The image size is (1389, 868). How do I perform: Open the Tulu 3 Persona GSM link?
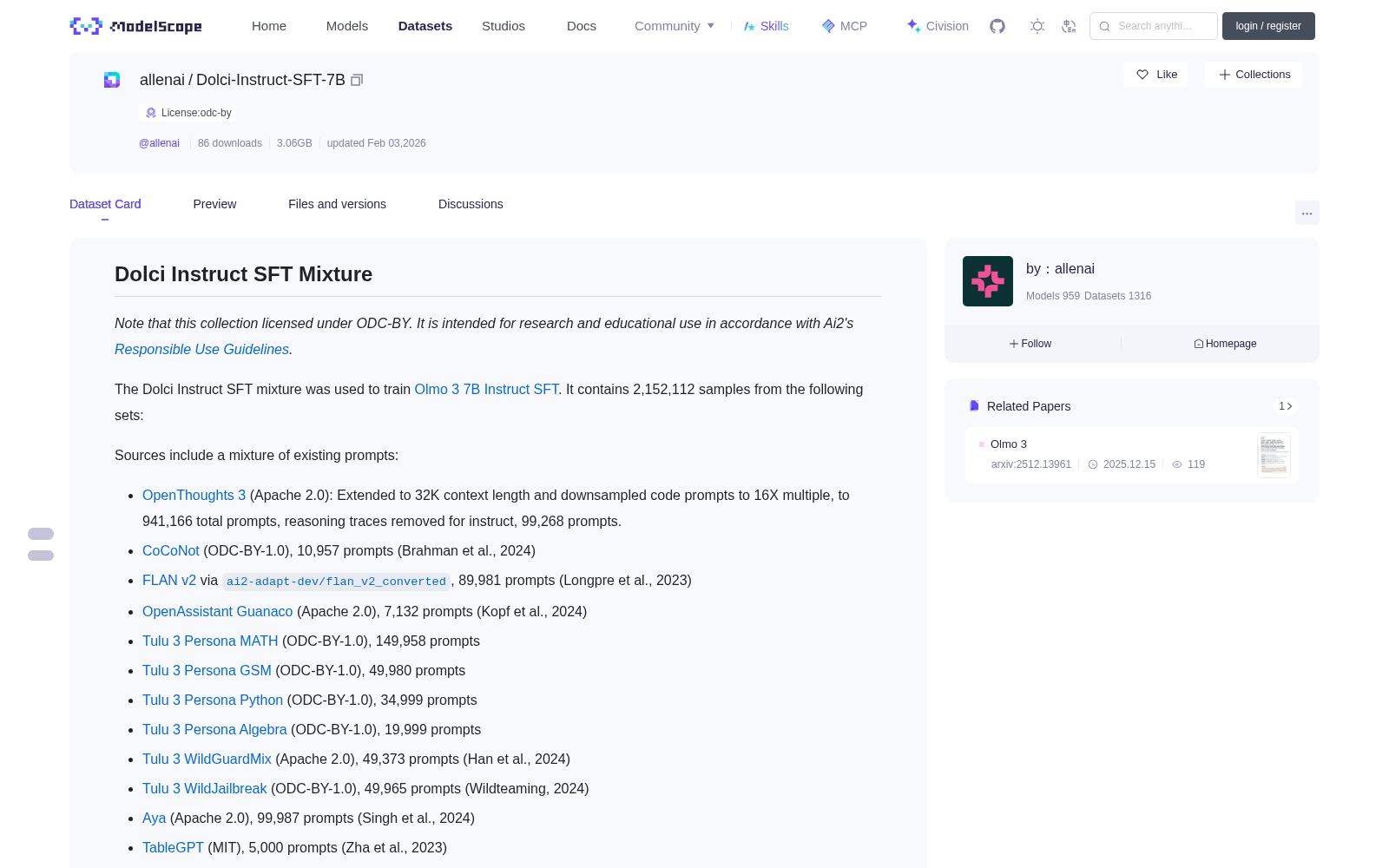click(x=207, y=670)
